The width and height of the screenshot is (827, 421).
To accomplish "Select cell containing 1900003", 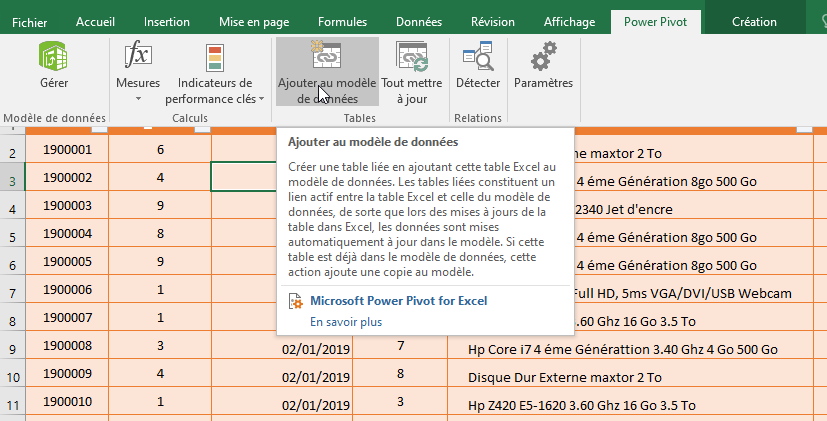I will (x=67, y=205).
